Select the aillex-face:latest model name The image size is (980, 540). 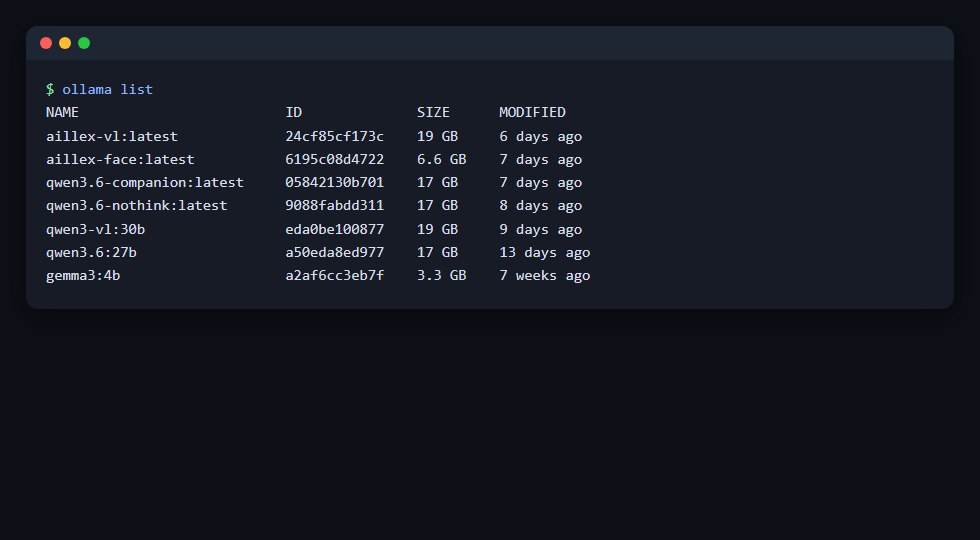point(120,159)
